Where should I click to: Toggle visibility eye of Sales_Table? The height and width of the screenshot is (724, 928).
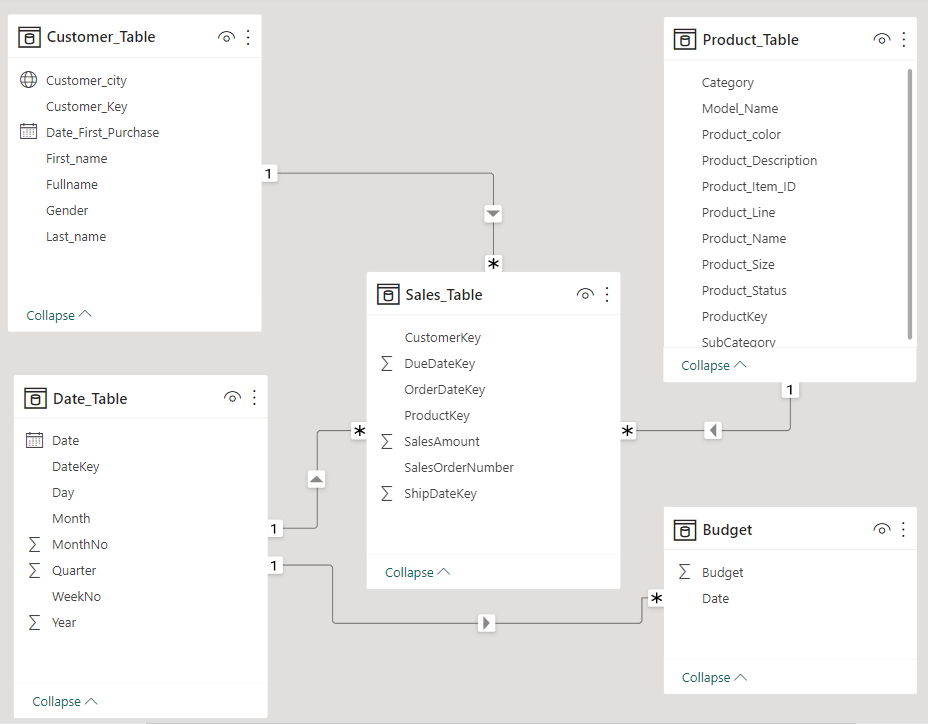(585, 294)
